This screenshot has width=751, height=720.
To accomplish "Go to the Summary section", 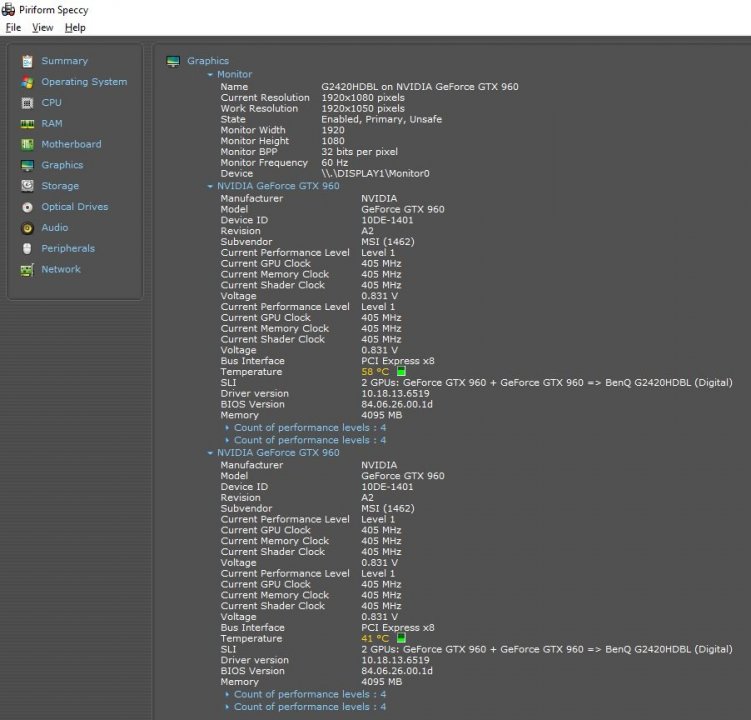I will pyautogui.click(x=65, y=61).
